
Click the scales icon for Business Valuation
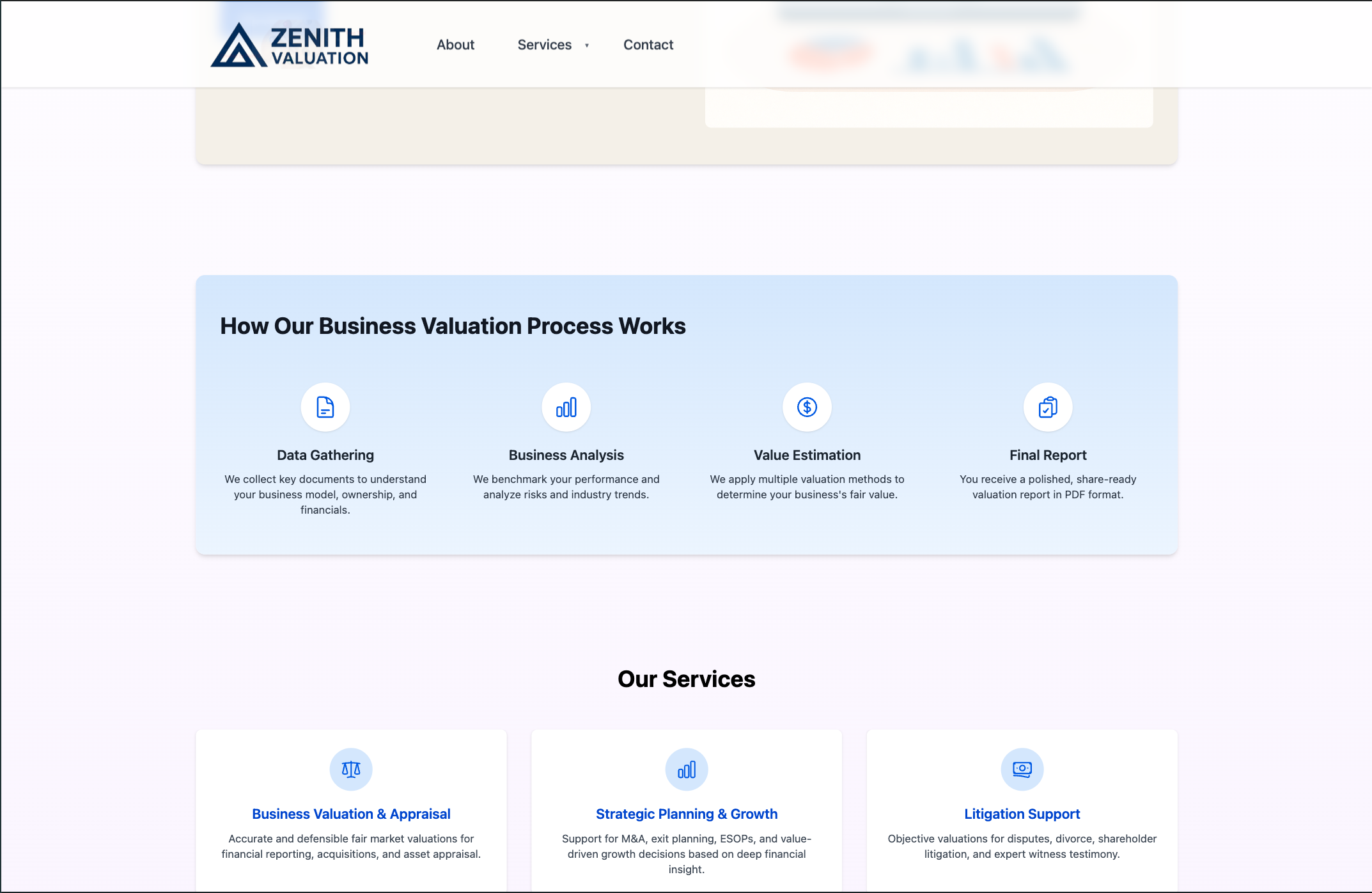[351, 769]
